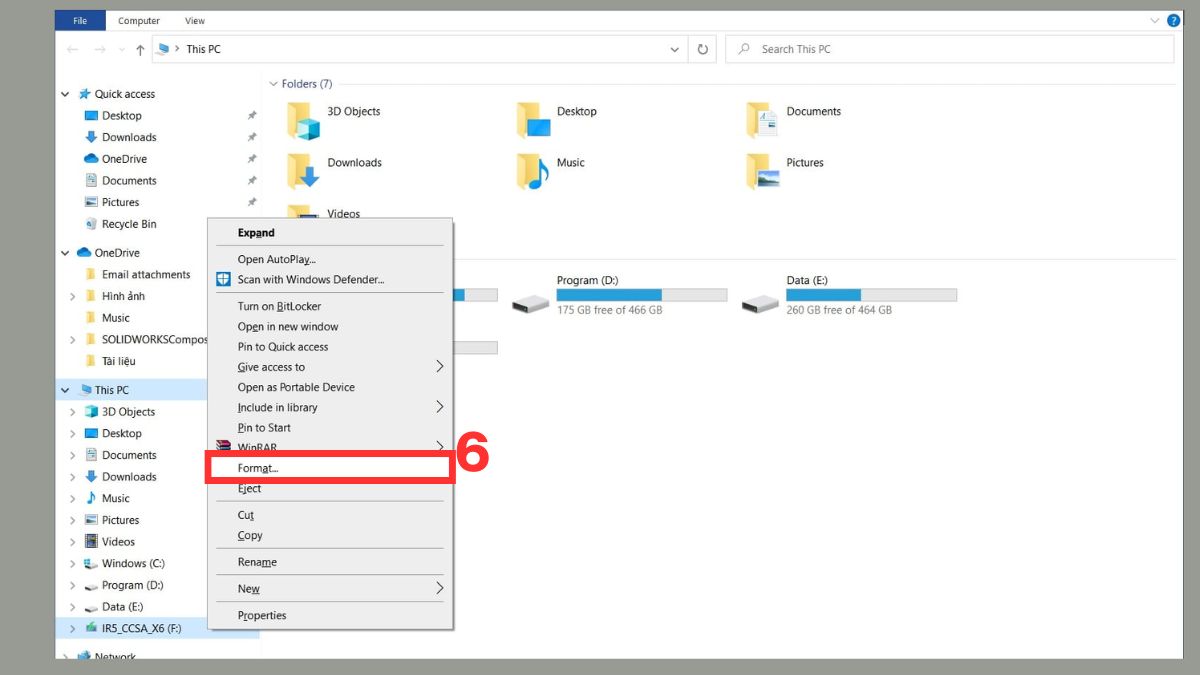The image size is (1200, 675).
Task: Expand the Include in library submenu arrow
Action: click(x=439, y=407)
